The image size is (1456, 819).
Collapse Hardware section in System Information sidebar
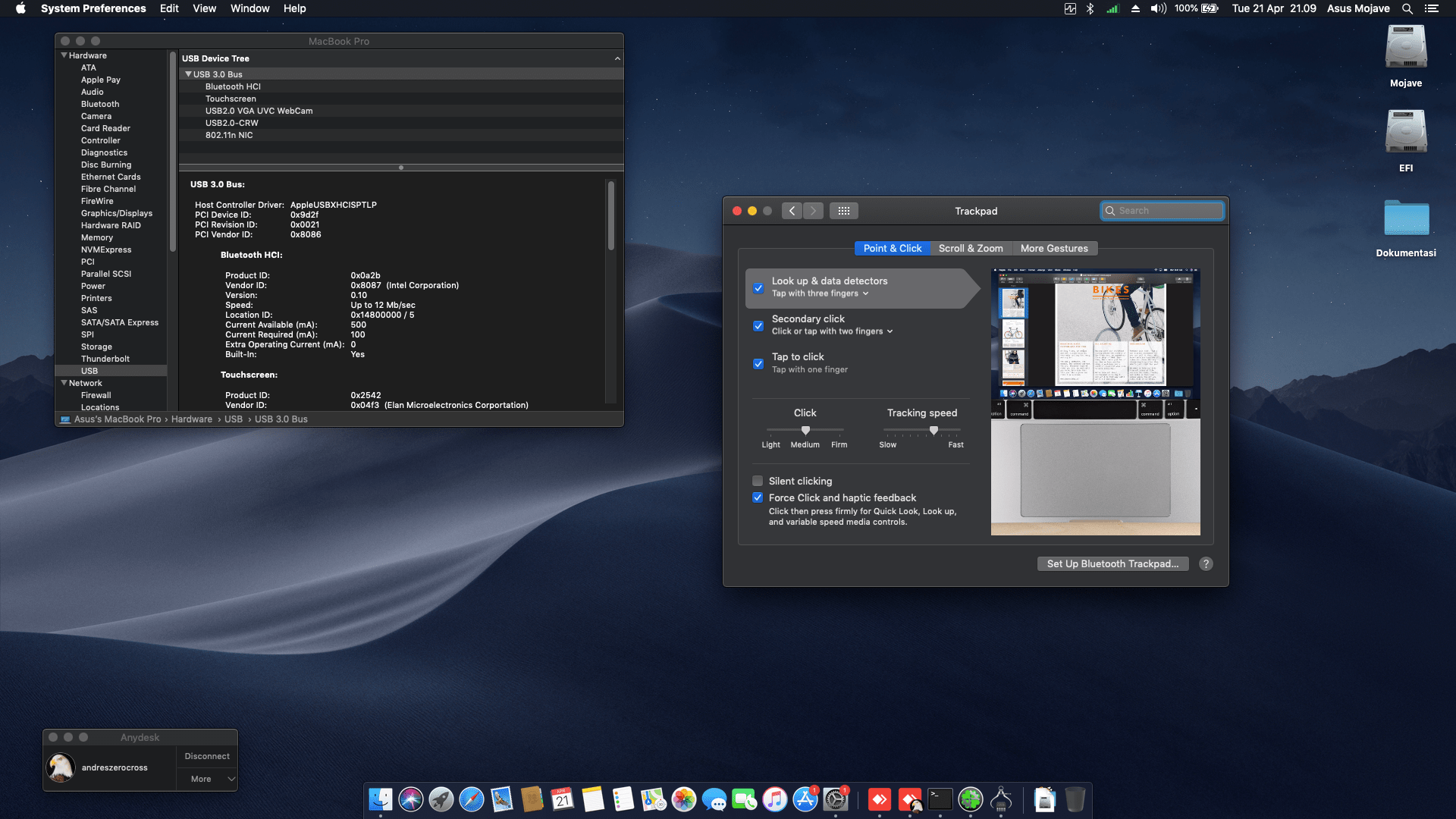64,55
